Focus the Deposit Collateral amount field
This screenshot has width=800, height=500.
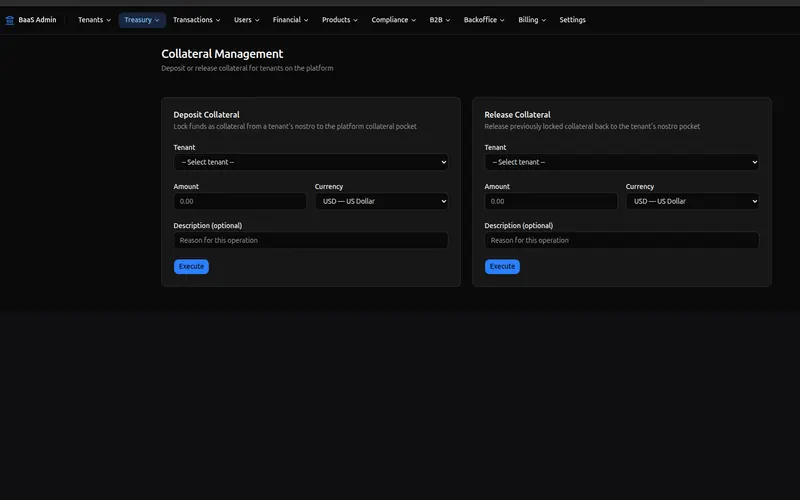click(240, 202)
